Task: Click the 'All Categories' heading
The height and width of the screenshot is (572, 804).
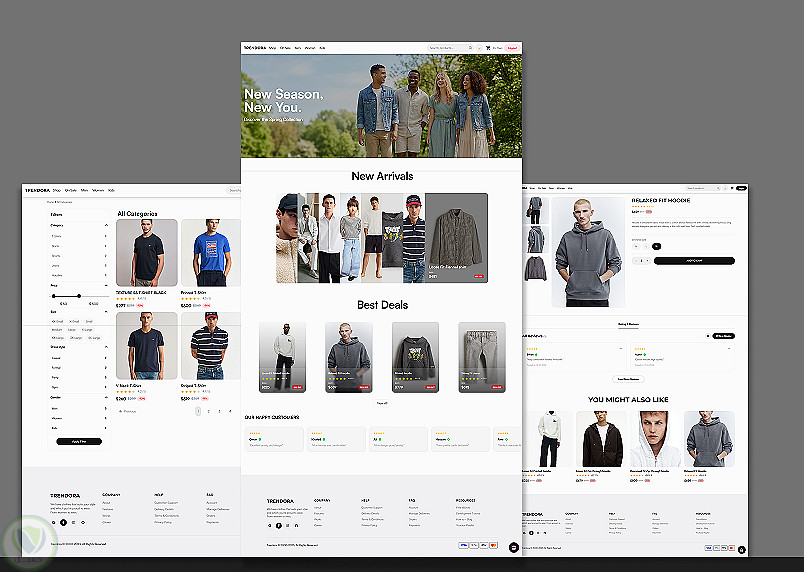Action: pos(137,213)
